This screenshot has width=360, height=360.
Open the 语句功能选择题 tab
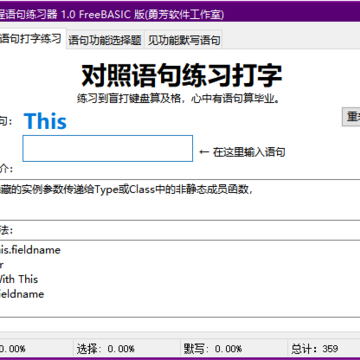click(105, 40)
